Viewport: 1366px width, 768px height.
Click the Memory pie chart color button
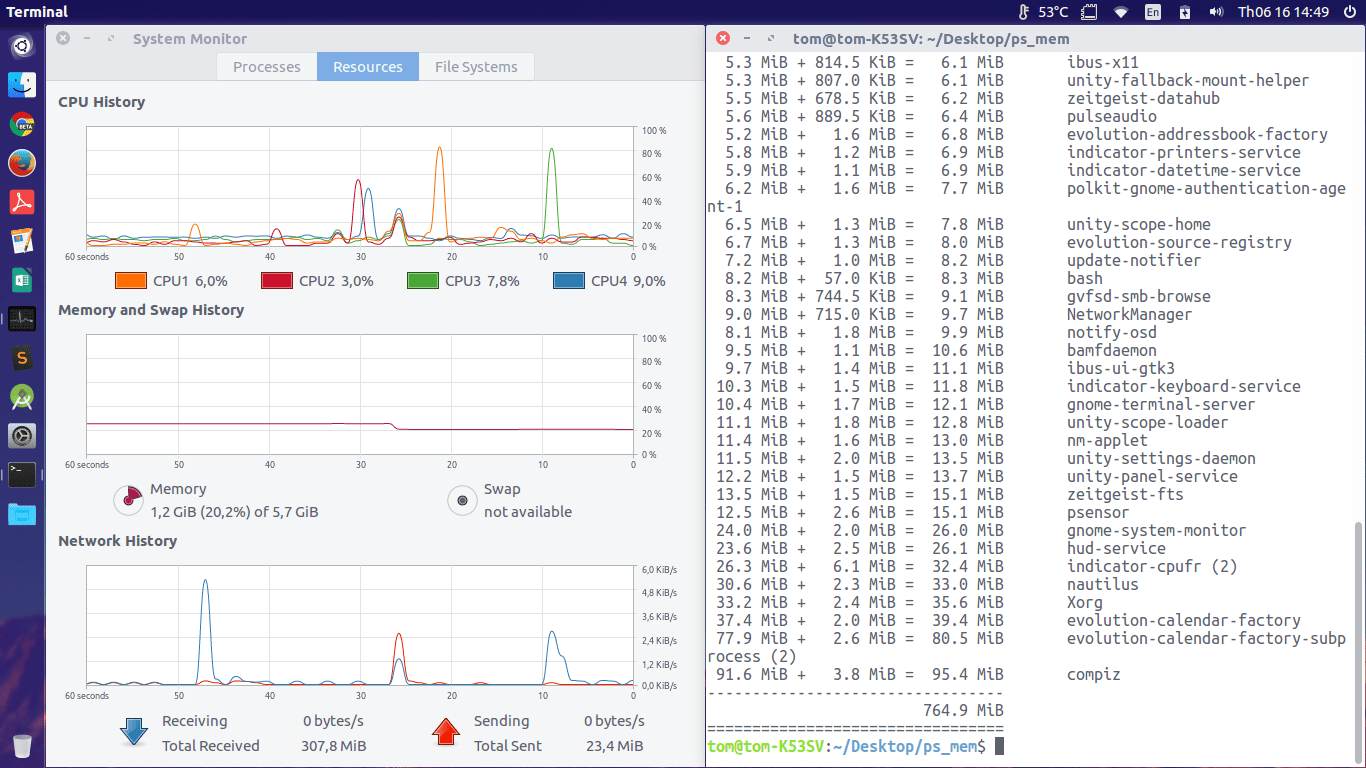tap(128, 500)
